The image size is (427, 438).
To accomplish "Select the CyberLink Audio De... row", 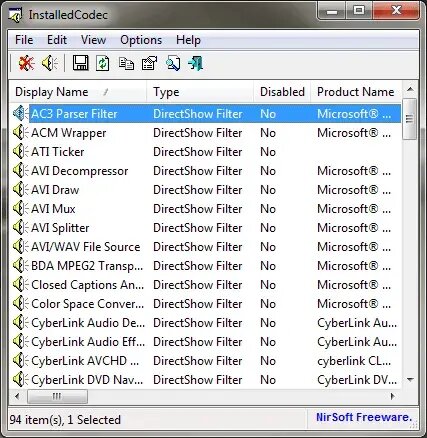I will [205, 323].
